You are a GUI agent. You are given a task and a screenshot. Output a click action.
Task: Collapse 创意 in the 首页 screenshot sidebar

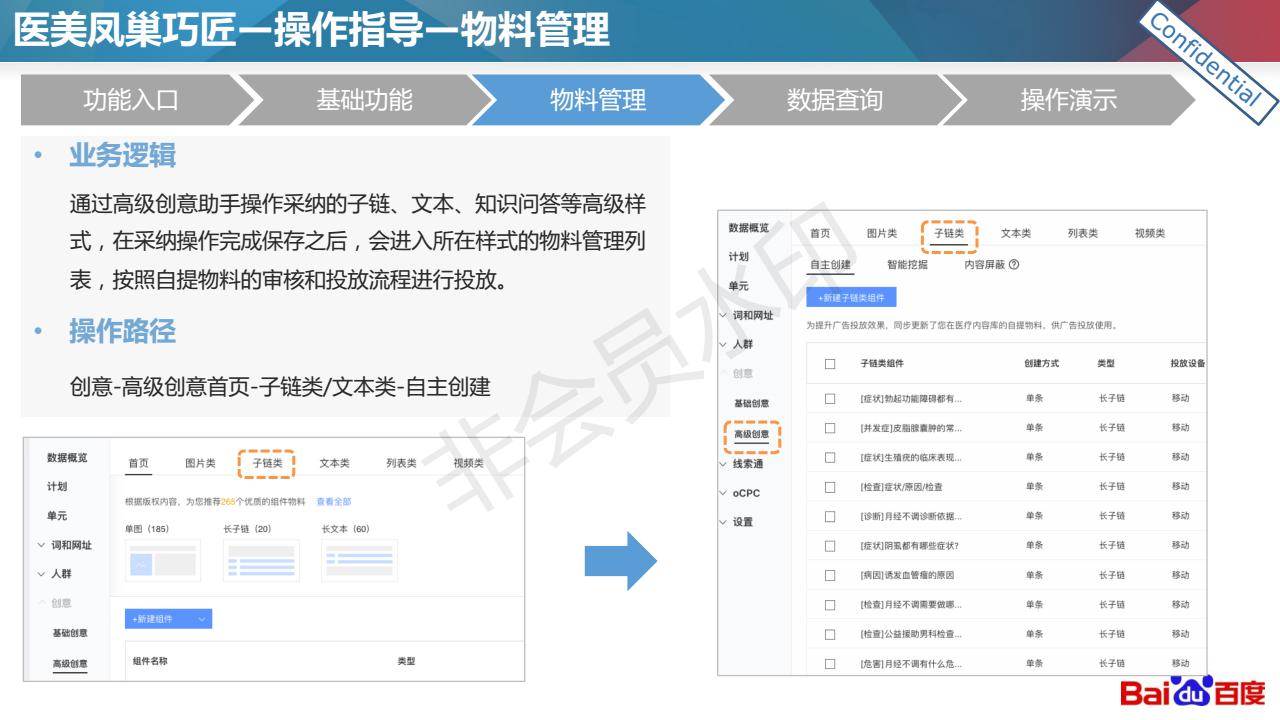pos(41,603)
